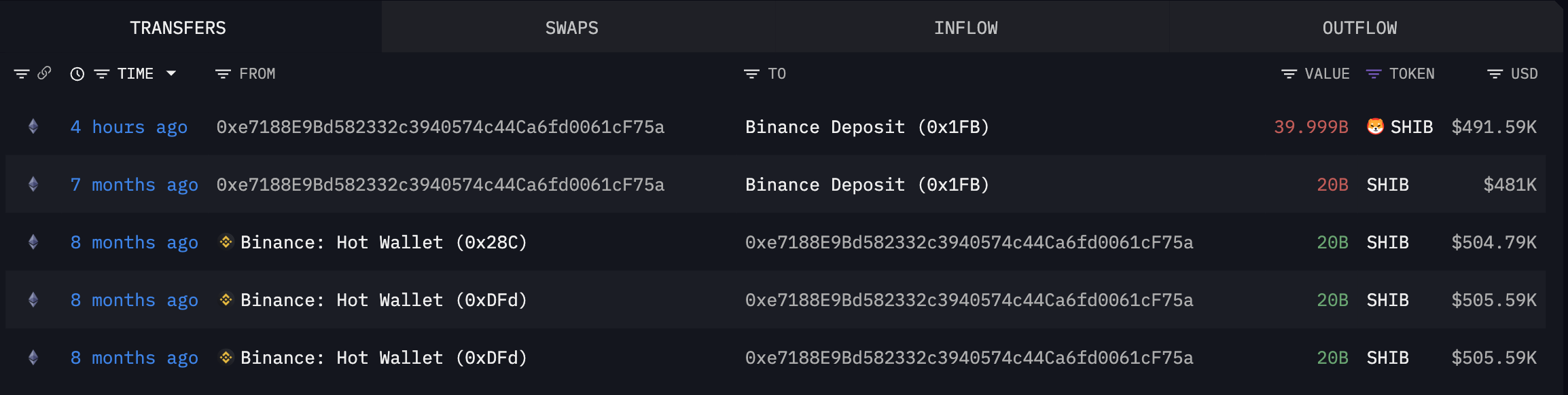Click the 39.999B SHIB value
The height and width of the screenshot is (395, 1568).
tap(1311, 127)
